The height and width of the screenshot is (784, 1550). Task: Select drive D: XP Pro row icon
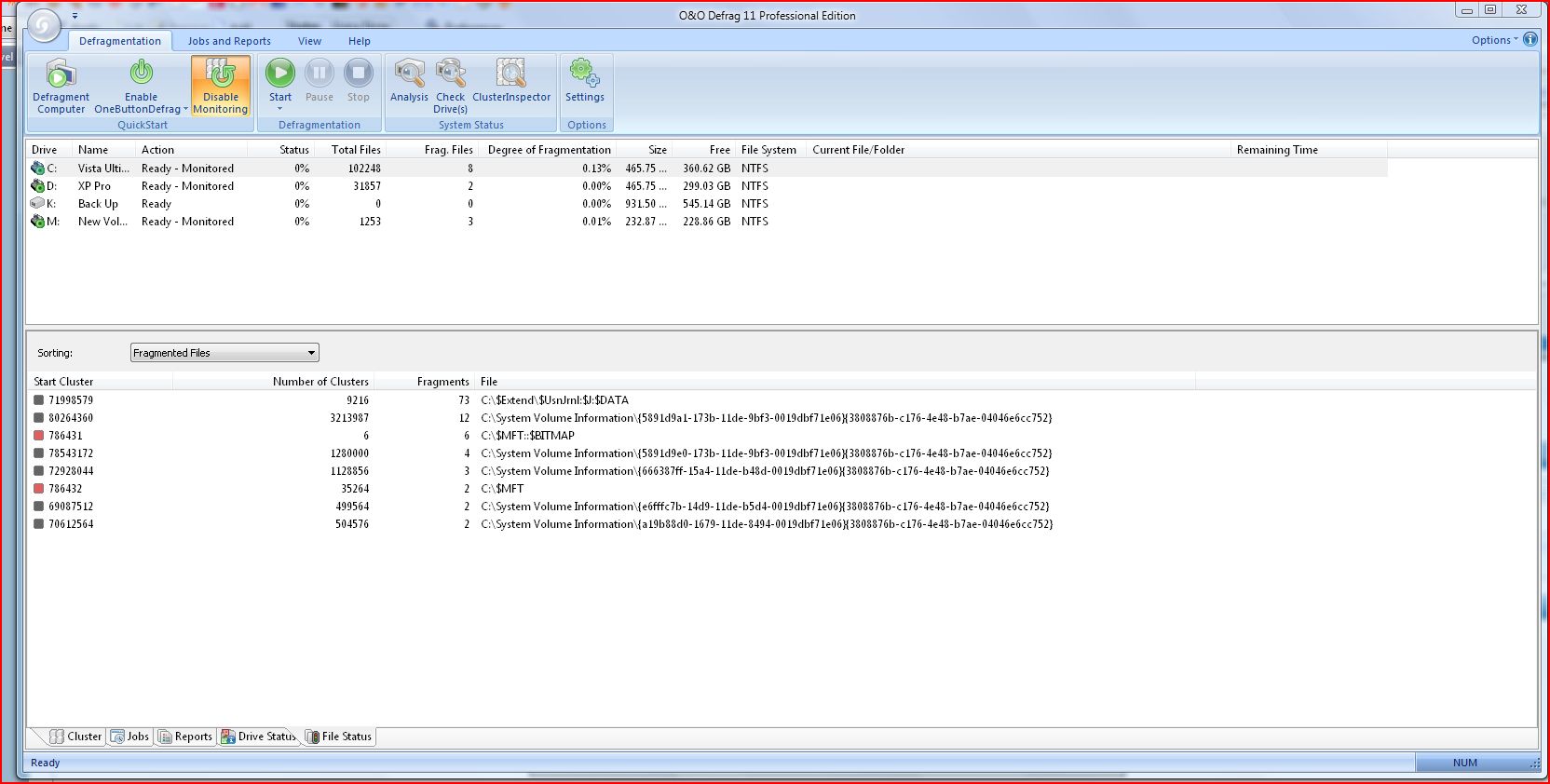click(x=37, y=186)
